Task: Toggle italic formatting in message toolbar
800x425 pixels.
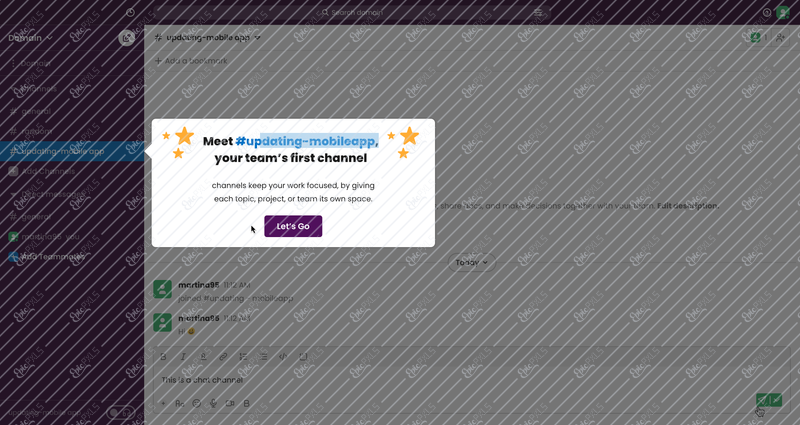Action: coord(183,357)
